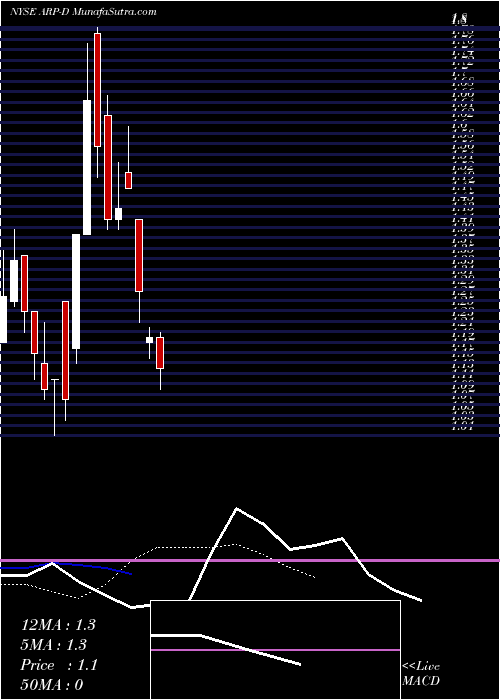Click the '12MA : 1.3' reading

coord(58,625)
